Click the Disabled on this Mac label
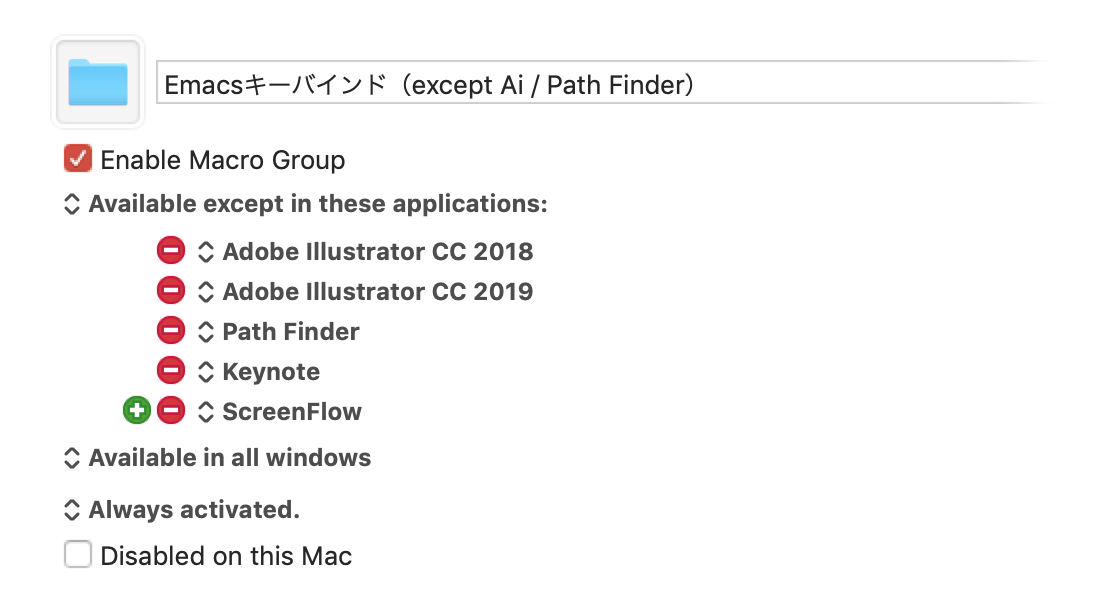Viewport: 1107px width, 603px height. (x=226, y=556)
